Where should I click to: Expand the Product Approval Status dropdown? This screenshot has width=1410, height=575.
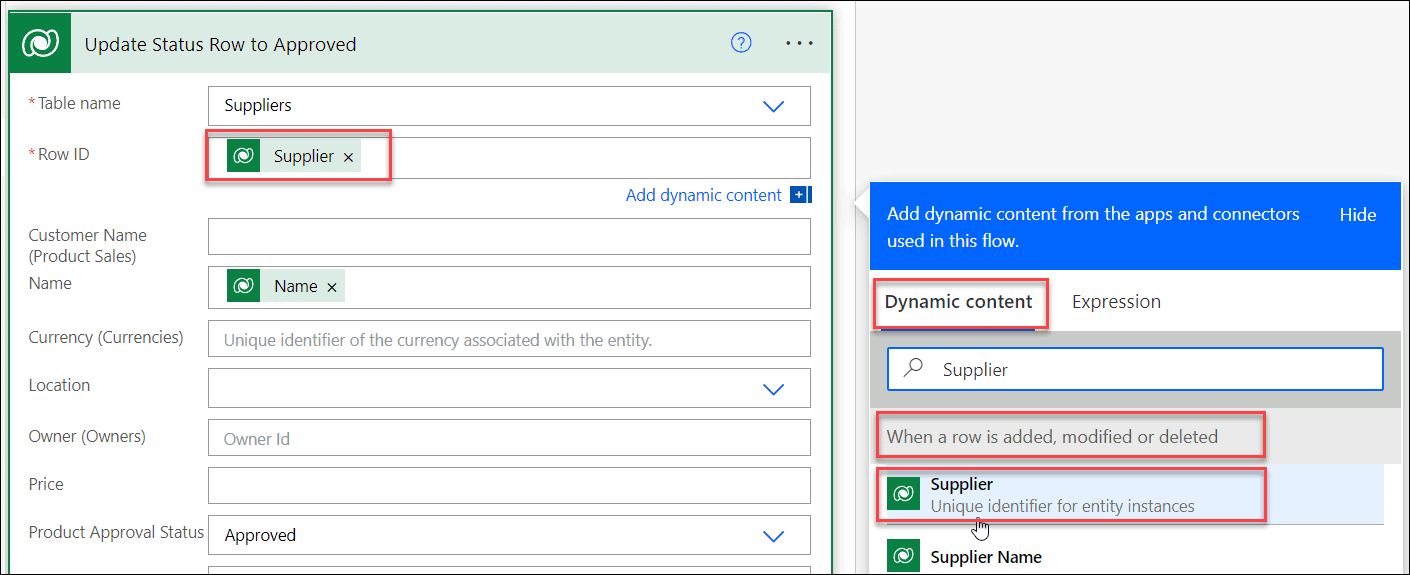[773, 536]
